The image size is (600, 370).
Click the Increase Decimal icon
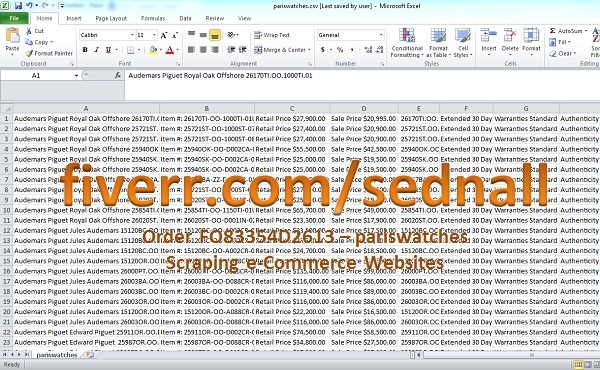(368, 50)
